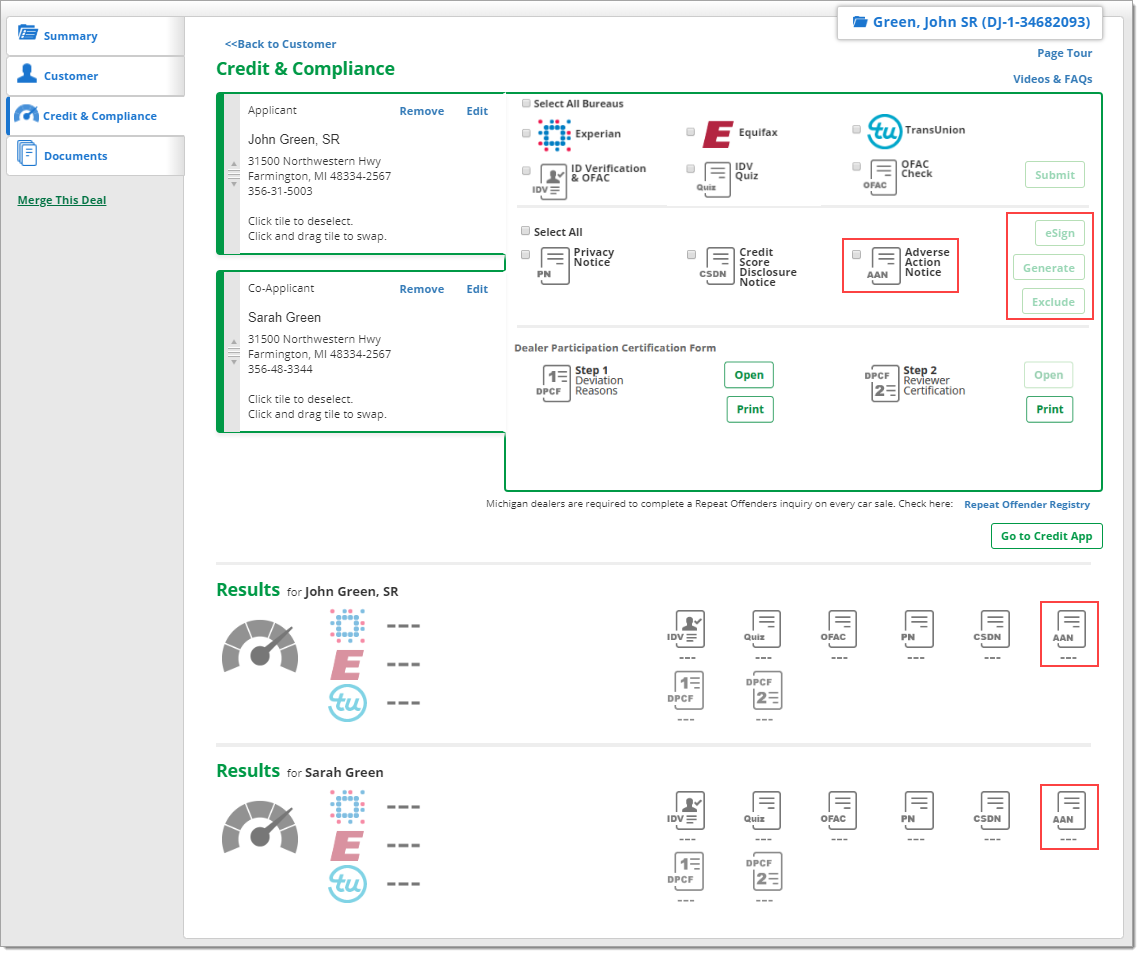Go back via Back to Customer link

[281, 44]
